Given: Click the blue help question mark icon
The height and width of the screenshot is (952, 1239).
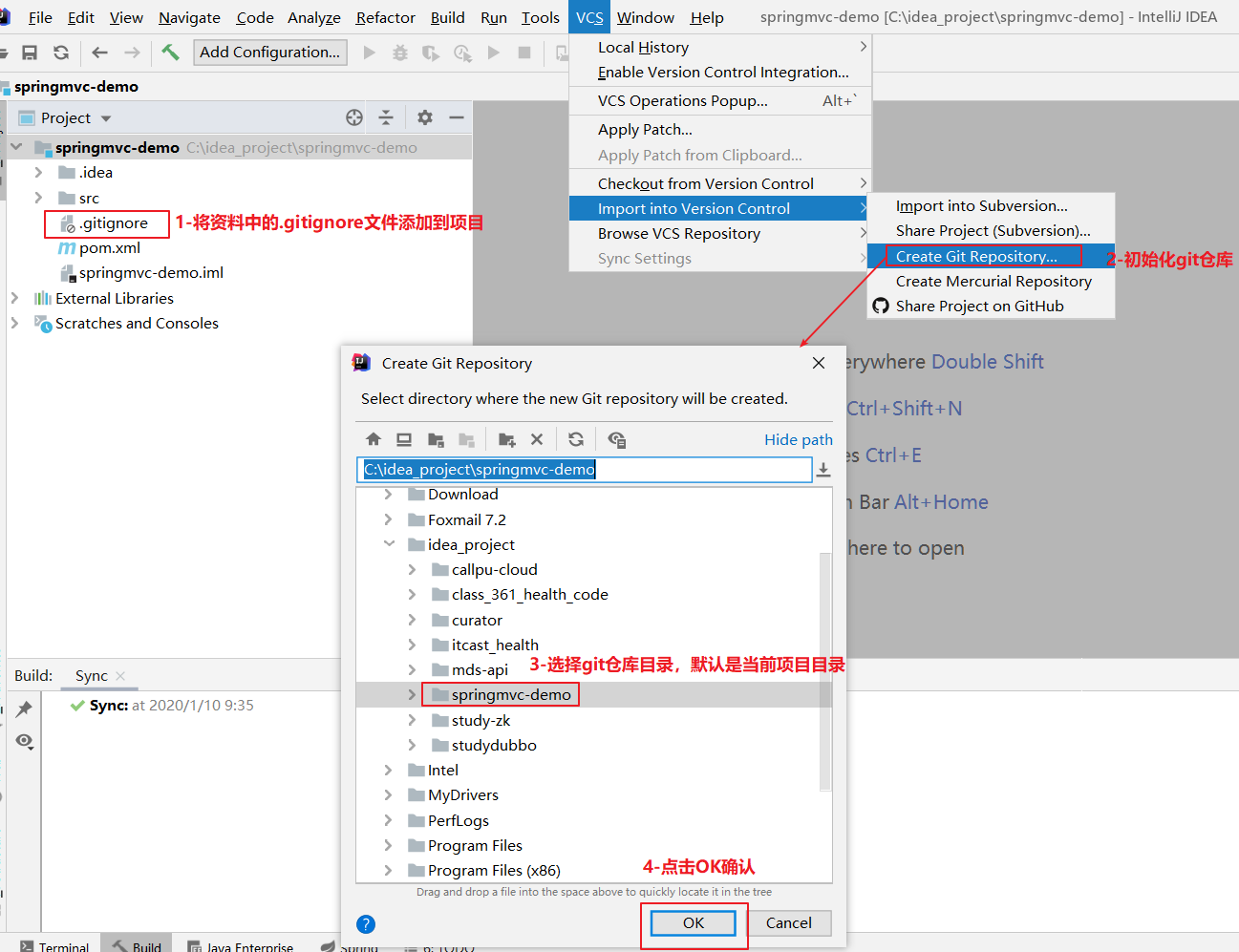Looking at the screenshot, I should coord(366,924).
